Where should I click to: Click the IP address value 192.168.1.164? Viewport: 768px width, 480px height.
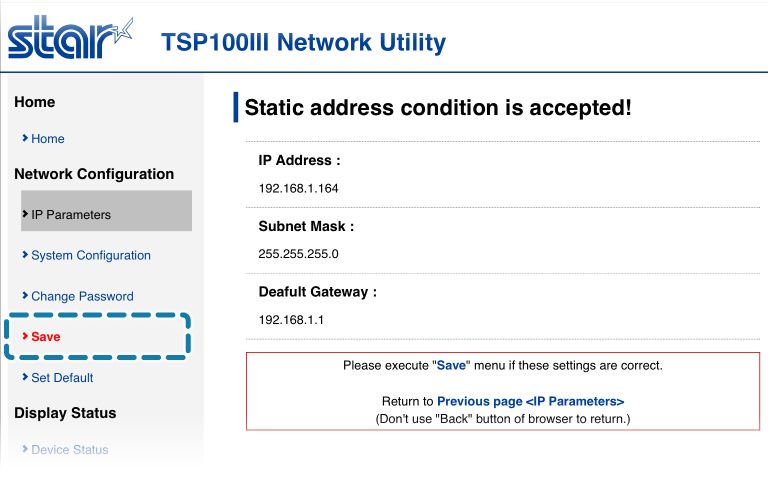point(300,188)
